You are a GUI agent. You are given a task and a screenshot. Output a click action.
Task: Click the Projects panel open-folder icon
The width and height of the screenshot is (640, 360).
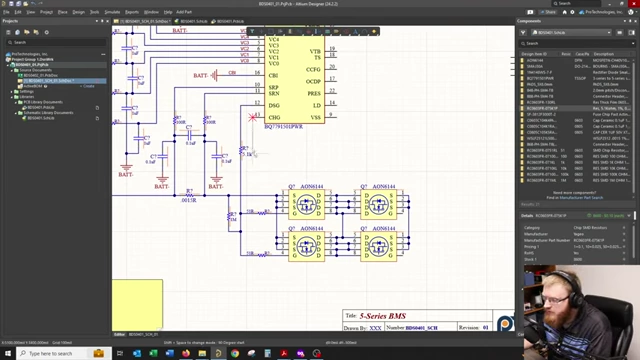point(27,32)
